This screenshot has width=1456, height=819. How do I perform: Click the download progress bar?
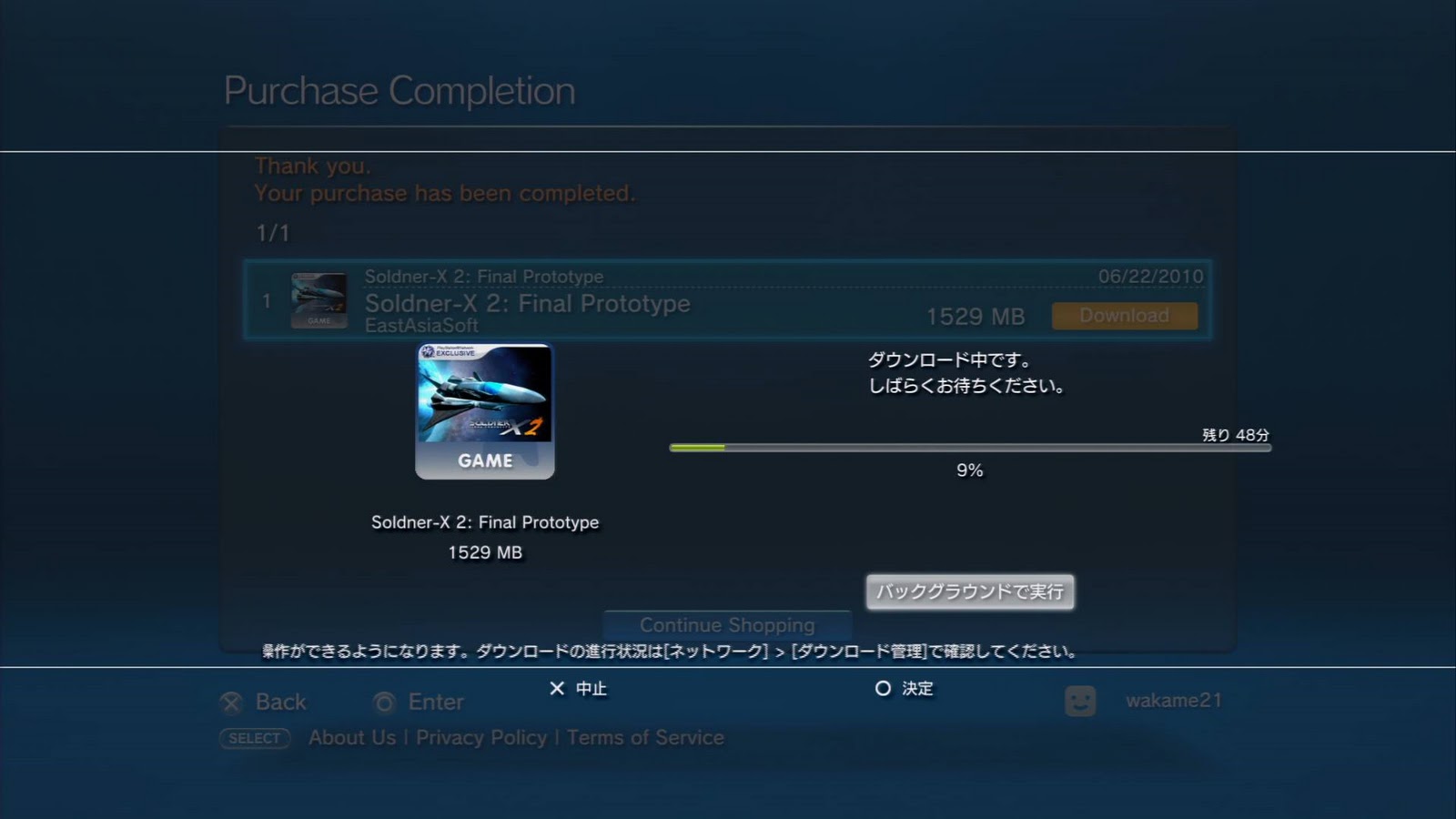(x=970, y=448)
